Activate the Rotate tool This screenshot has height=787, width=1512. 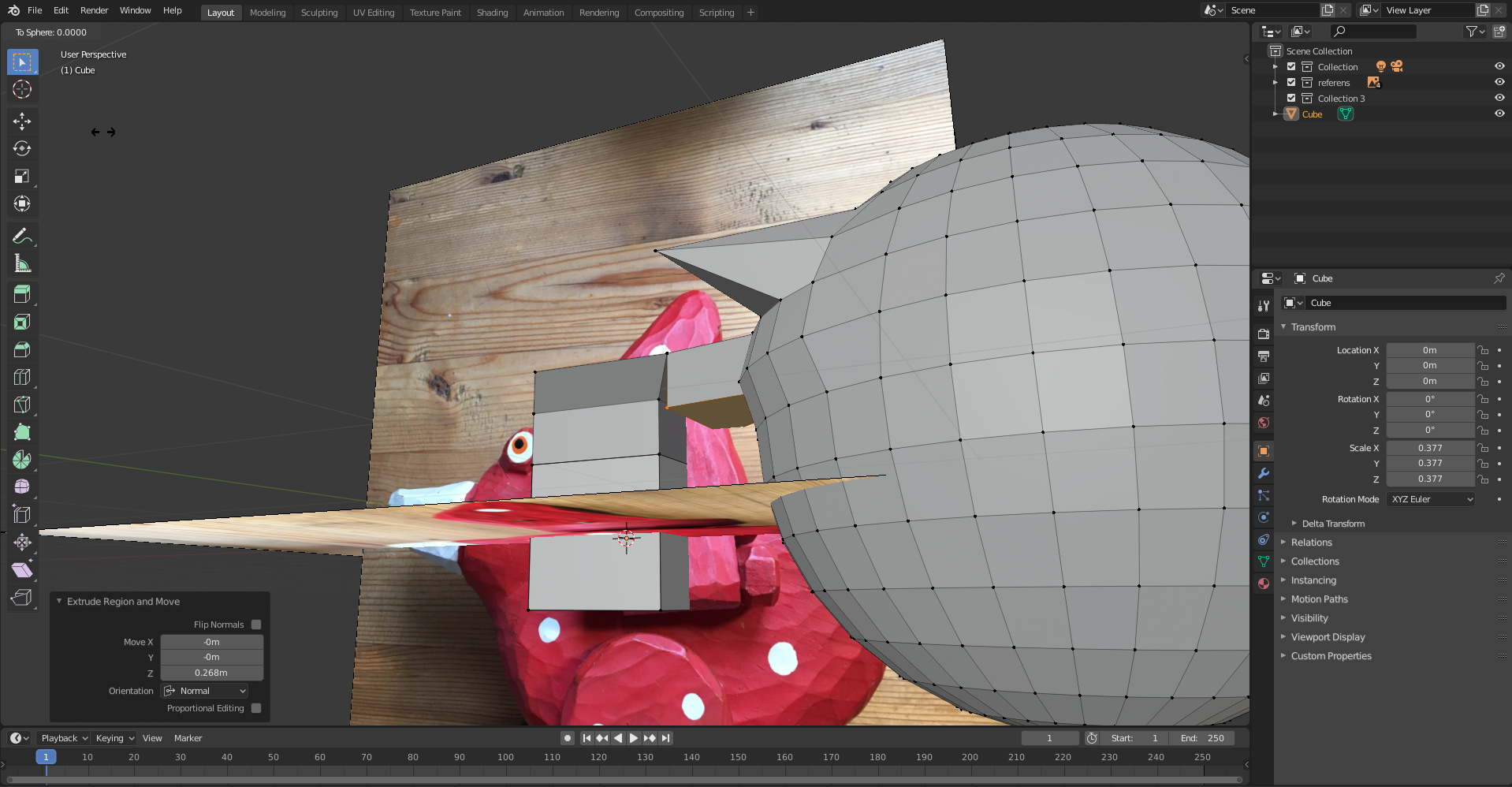(x=22, y=148)
